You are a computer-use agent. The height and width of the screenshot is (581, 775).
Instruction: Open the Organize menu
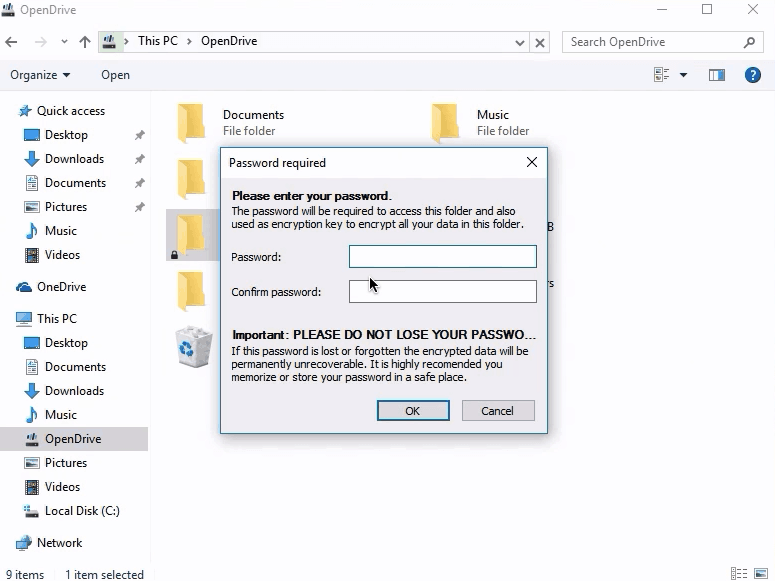click(40, 75)
